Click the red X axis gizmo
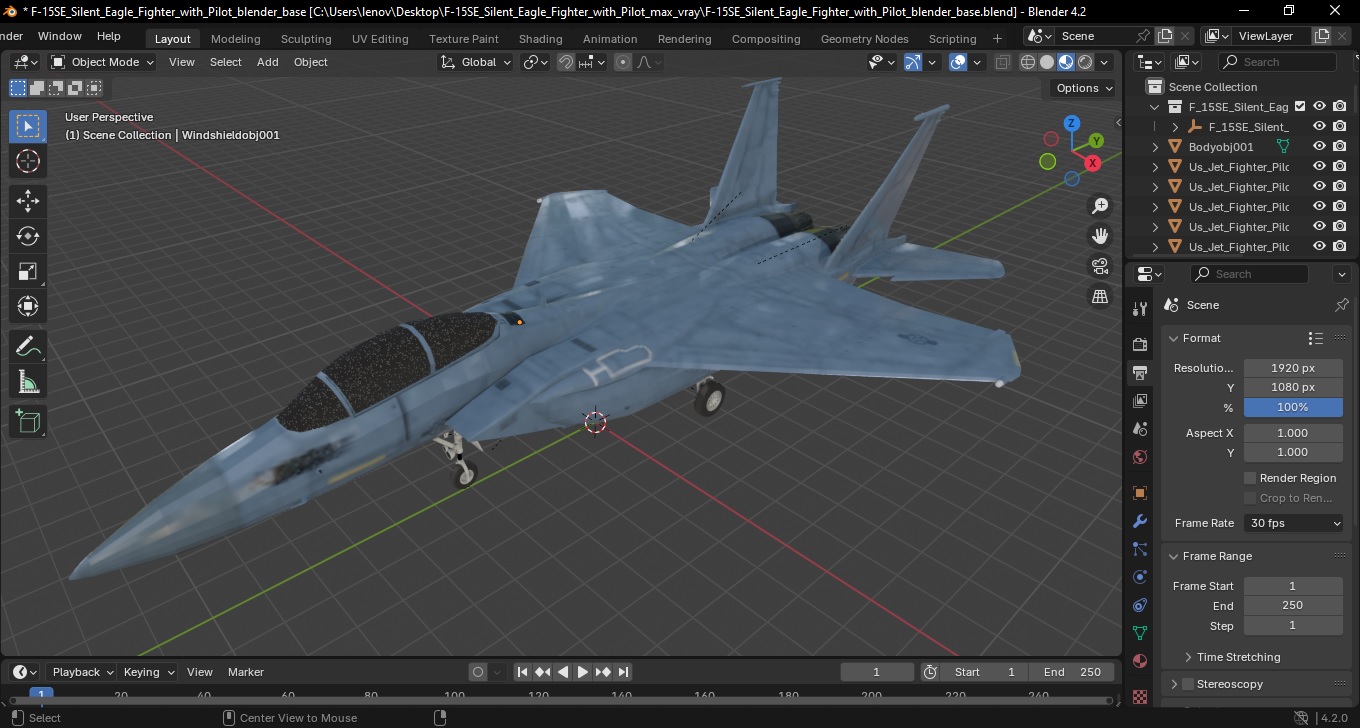Screen dimensions: 1360x728 click(1093, 162)
